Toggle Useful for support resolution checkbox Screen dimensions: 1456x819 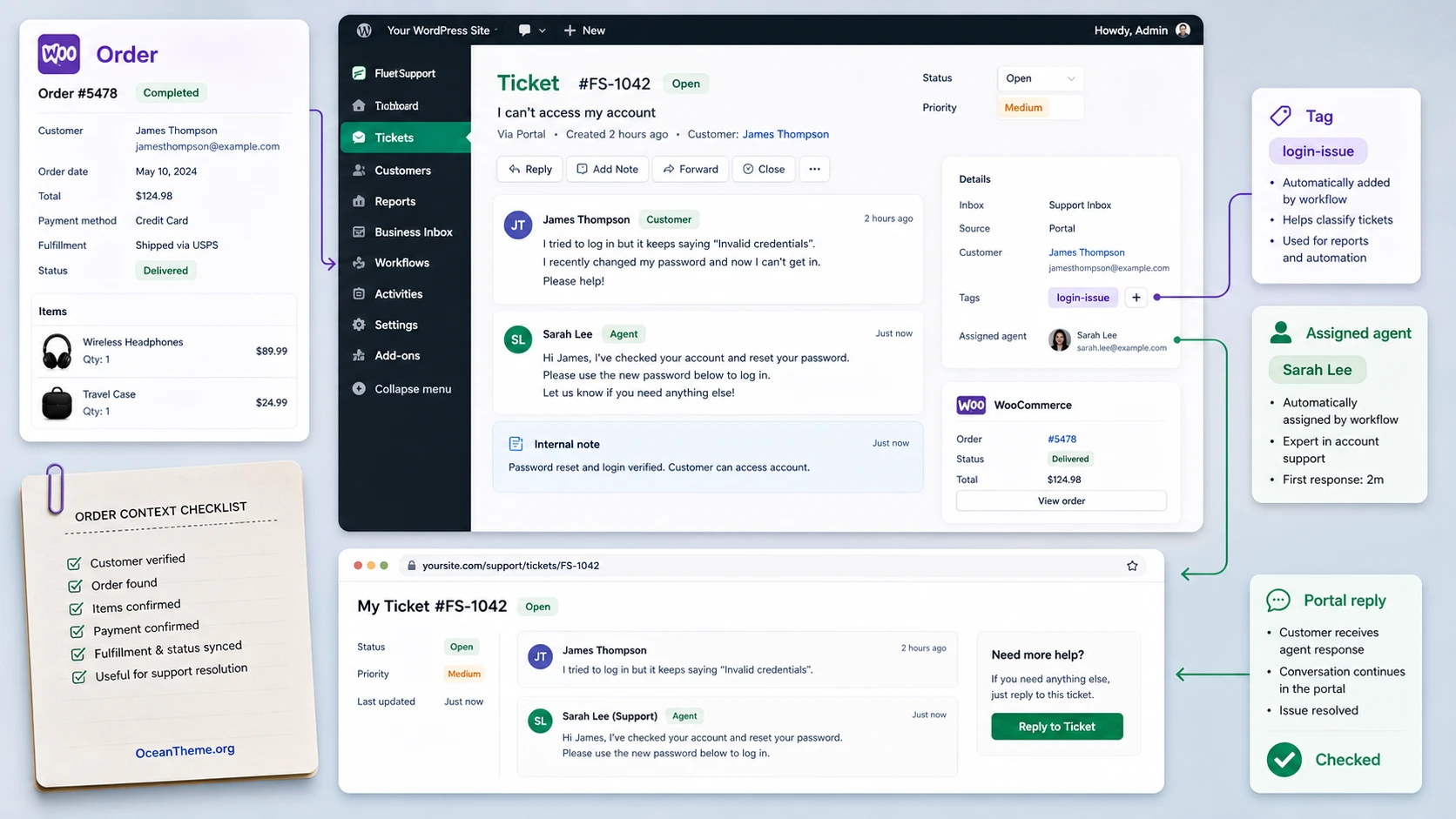point(78,676)
